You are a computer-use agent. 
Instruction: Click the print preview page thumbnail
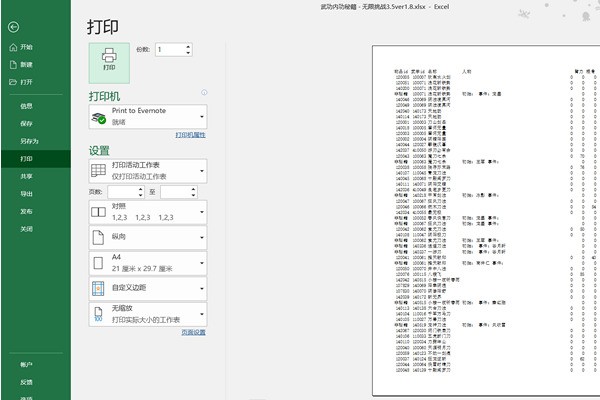pos(486,221)
